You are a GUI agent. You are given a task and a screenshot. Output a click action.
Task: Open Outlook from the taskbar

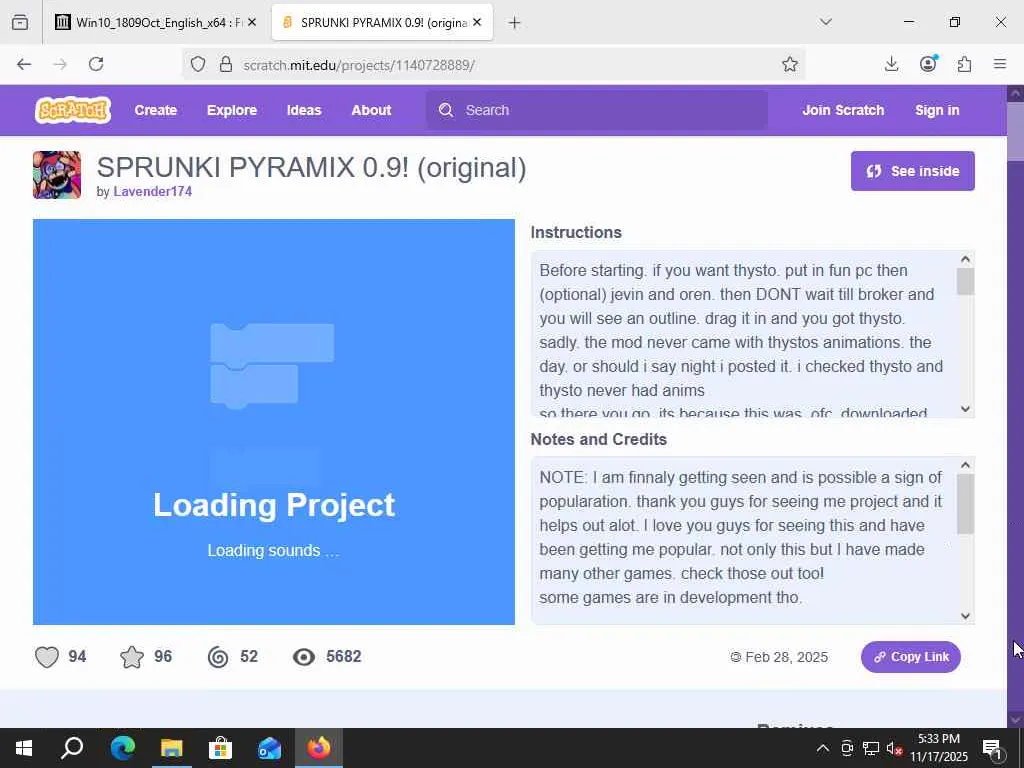tap(269, 748)
